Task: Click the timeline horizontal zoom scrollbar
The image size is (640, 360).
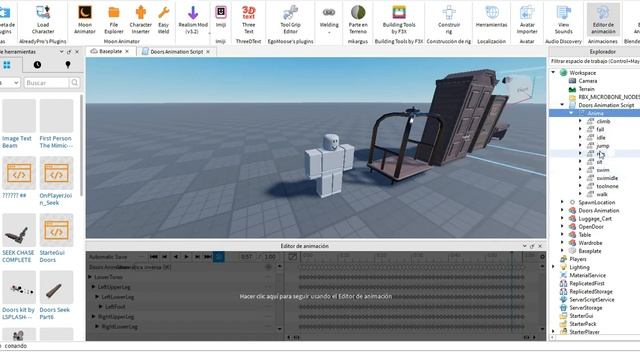Action: (411, 337)
